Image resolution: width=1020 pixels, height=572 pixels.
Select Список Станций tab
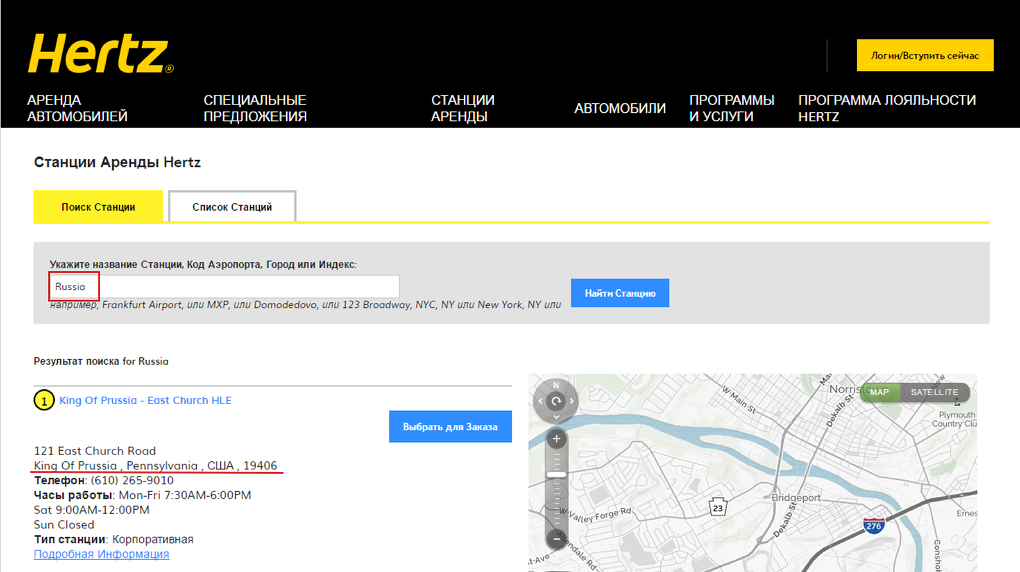(x=232, y=206)
